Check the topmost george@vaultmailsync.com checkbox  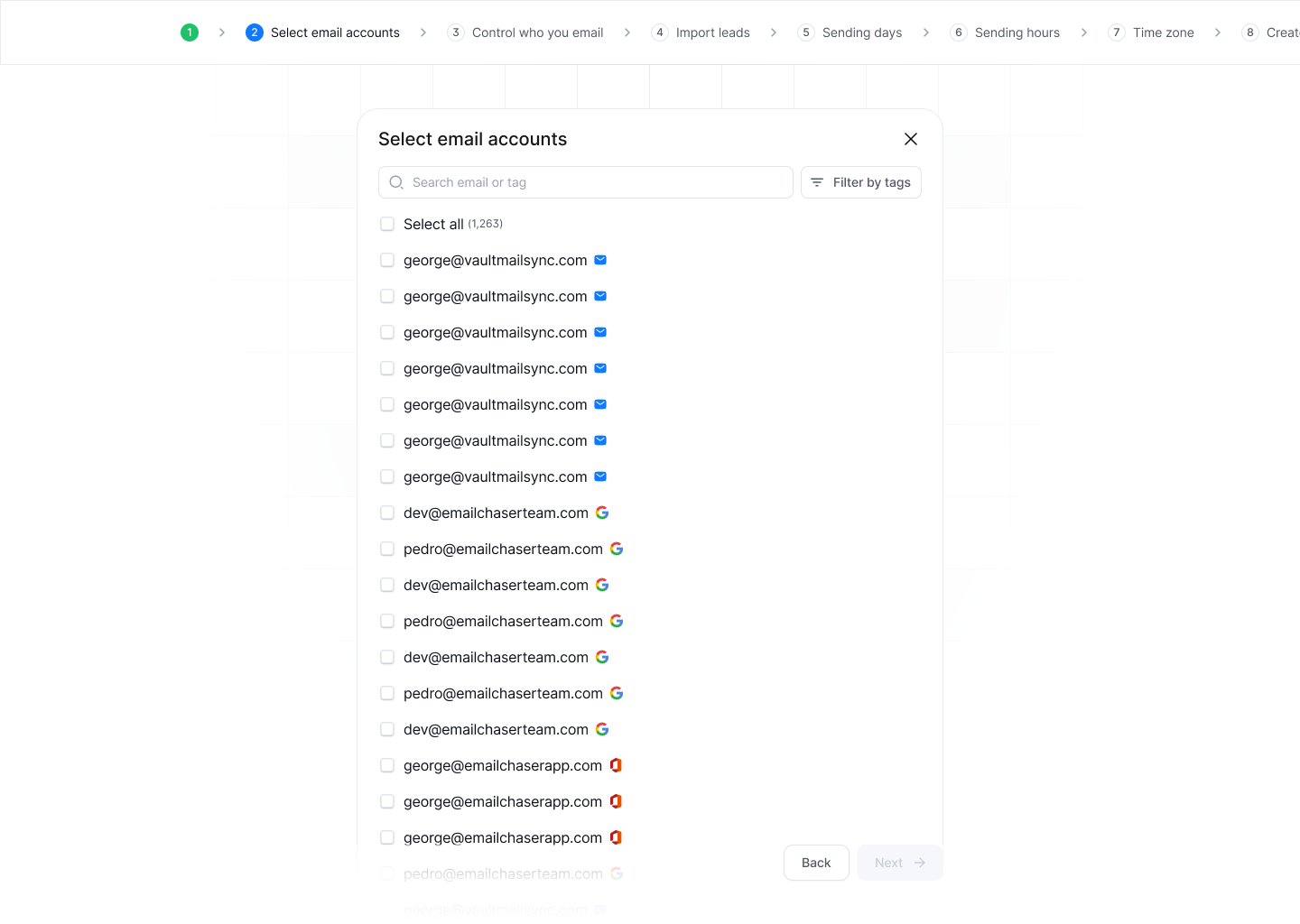(x=387, y=260)
